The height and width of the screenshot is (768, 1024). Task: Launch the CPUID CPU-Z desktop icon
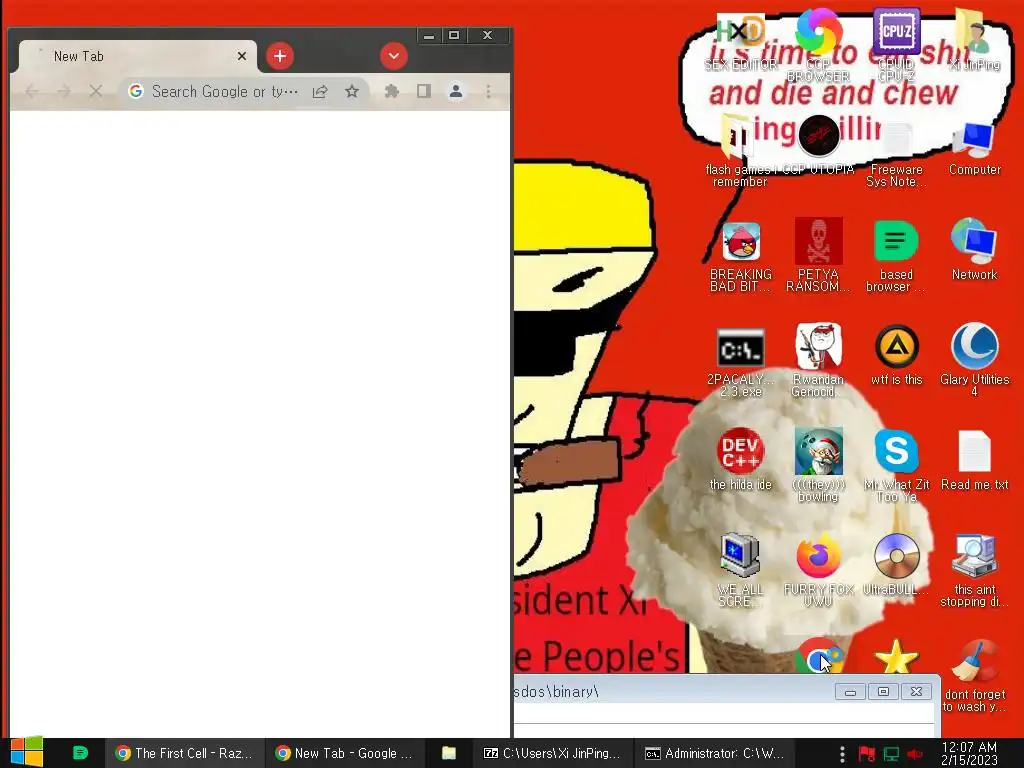pyautogui.click(x=897, y=43)
